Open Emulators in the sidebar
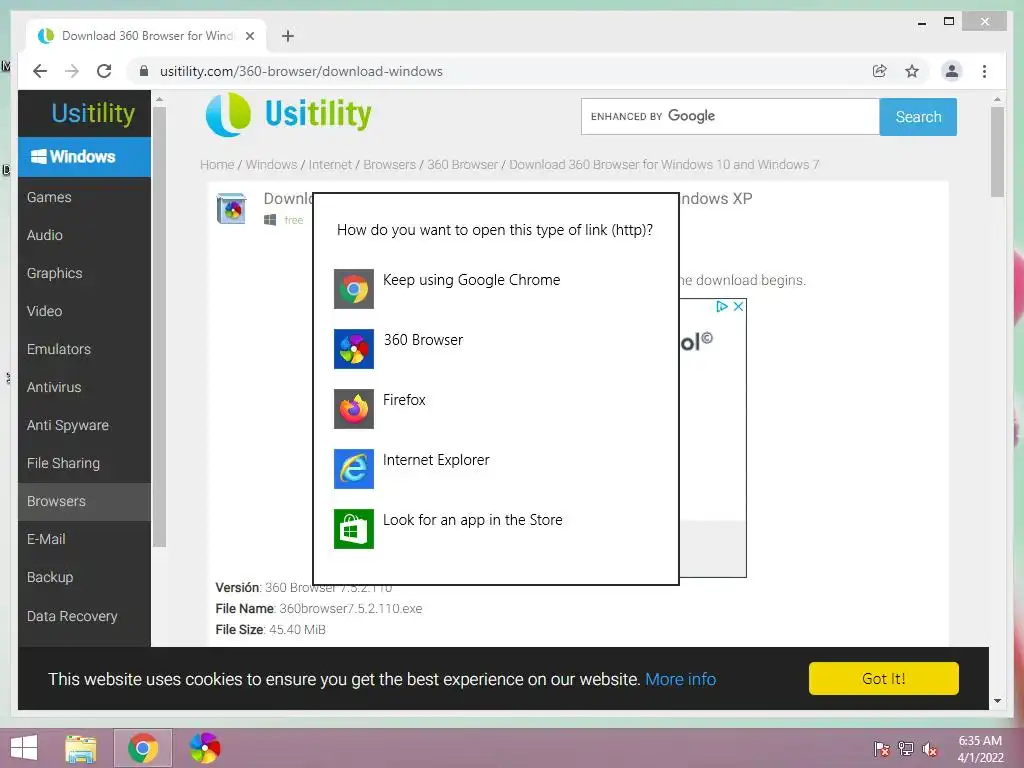 [59, 349]
